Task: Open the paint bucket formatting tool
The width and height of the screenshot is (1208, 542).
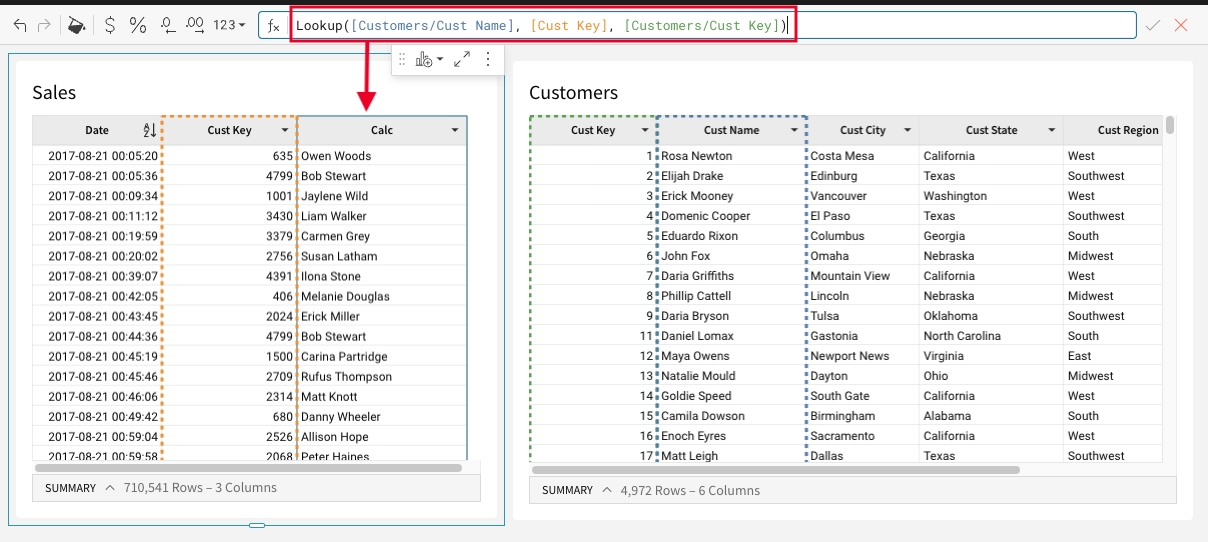Action: pyautogui.click(x=76, y=25)
